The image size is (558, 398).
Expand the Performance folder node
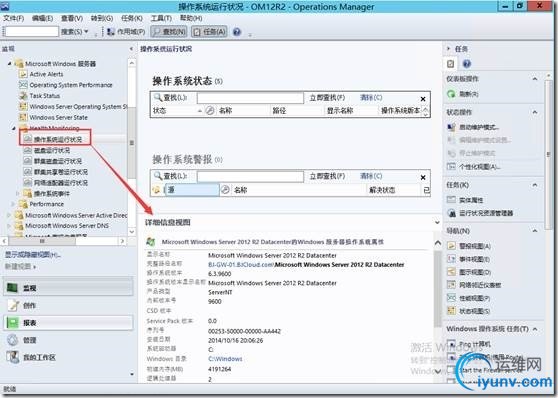pyautogui.click(x=13, y=204)
